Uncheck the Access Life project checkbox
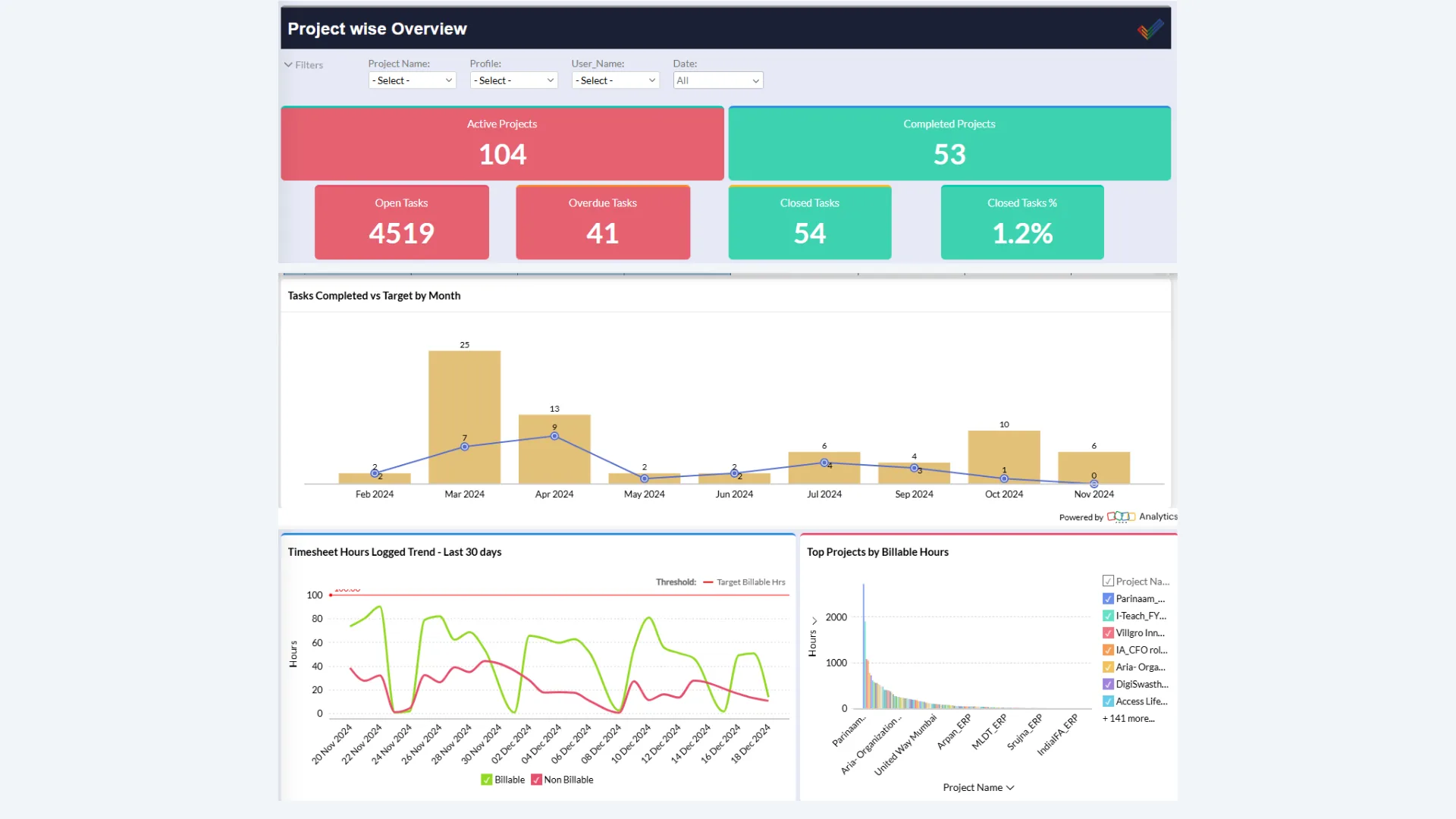Image resolution: width=1456 pixels, height=819 pixels. (1108, 701)
